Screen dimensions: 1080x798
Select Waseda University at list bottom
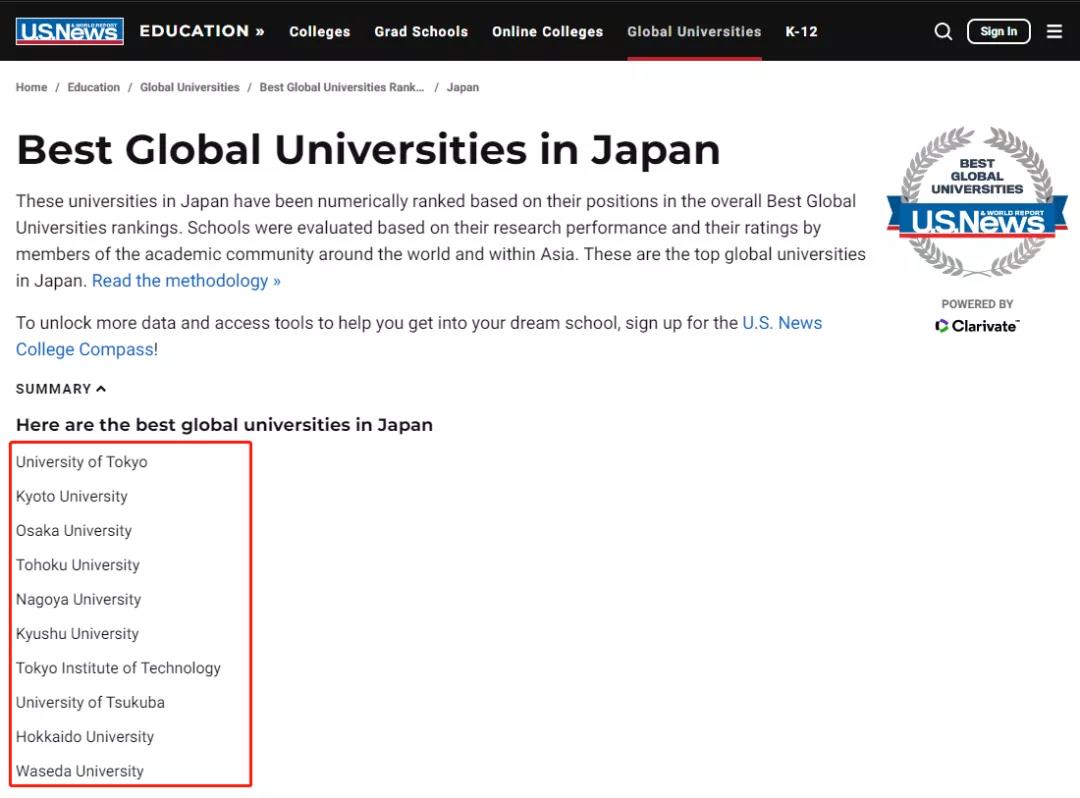[80, 771]
